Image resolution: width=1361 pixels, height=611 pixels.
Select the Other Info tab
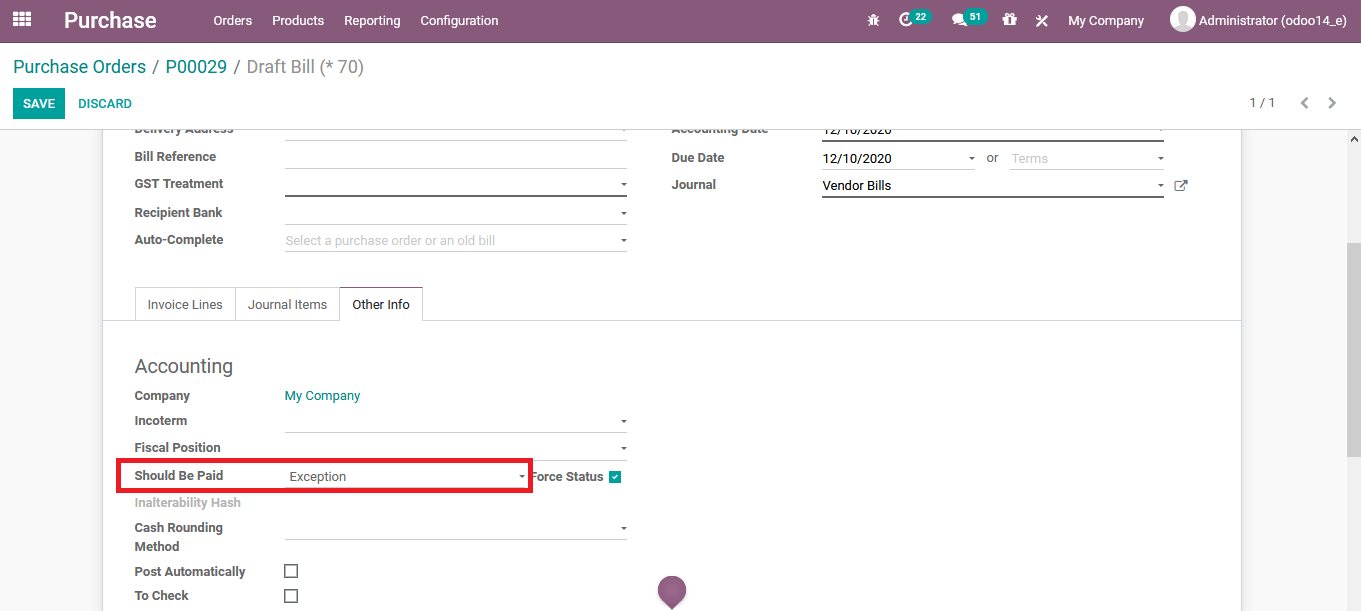pos(381,304)
